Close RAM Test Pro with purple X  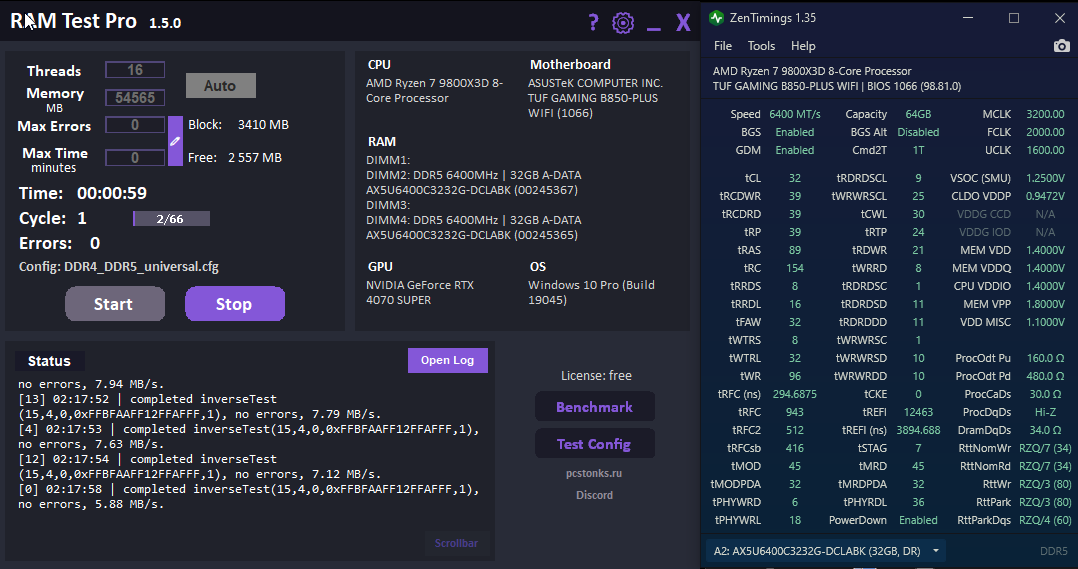(683, 23)
